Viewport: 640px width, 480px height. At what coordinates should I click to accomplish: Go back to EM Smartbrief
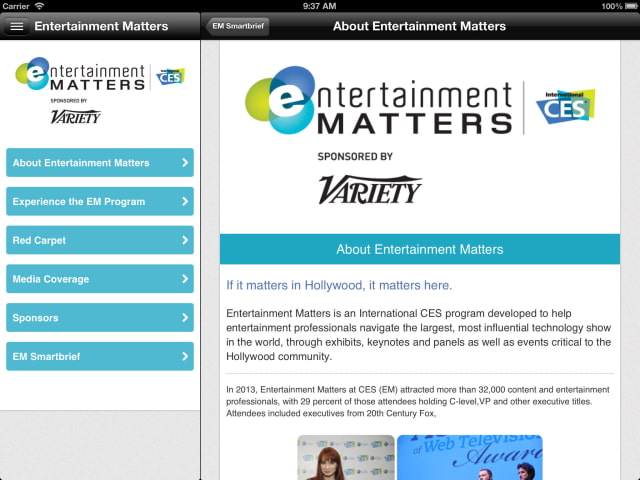238,26
